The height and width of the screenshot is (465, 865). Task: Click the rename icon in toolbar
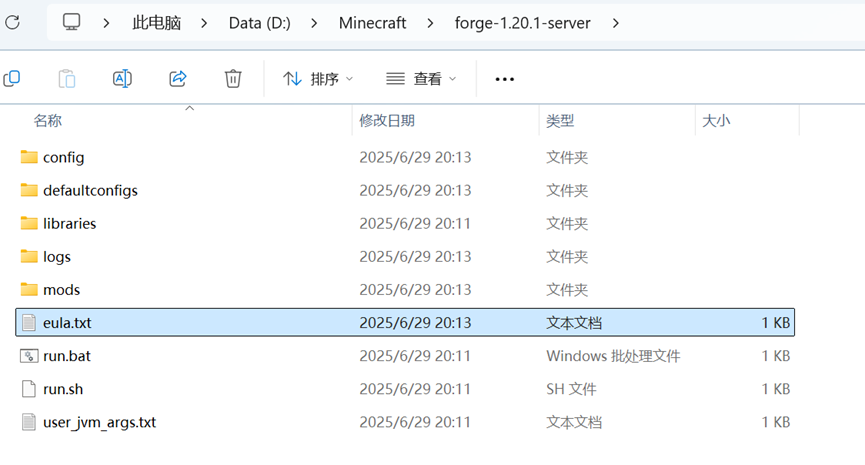122,79
